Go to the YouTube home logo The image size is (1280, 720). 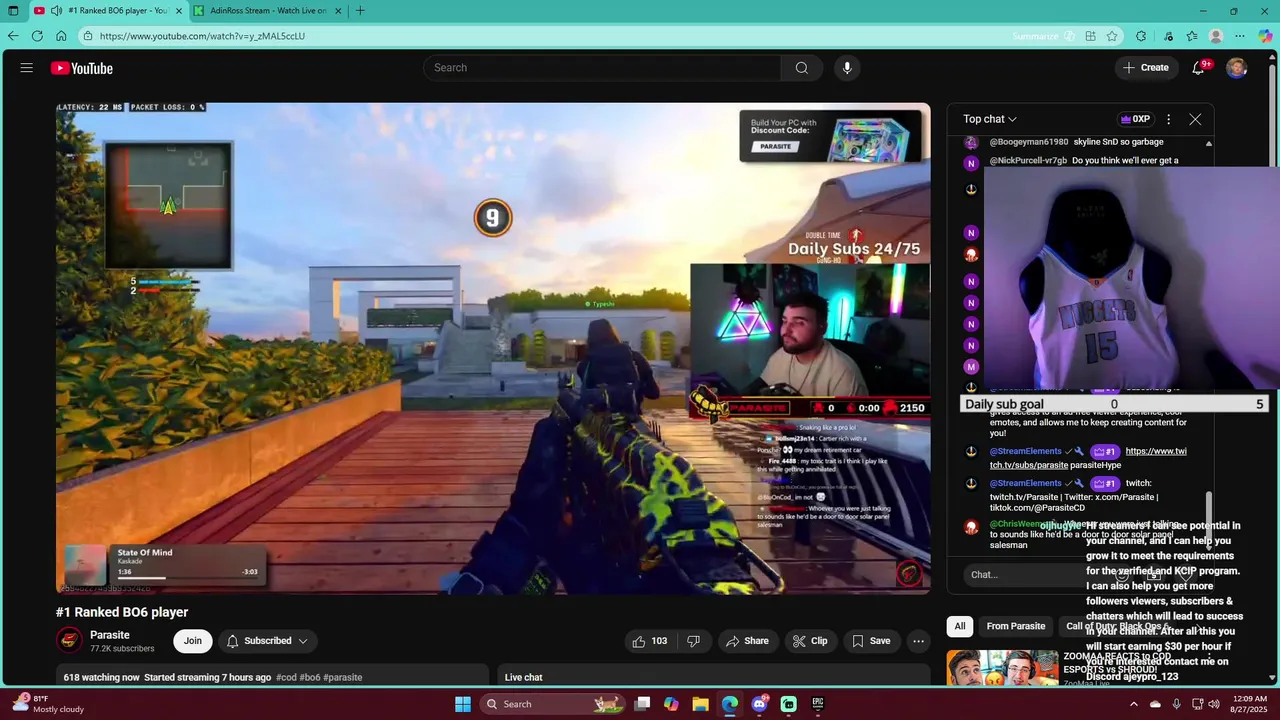pos(82,68)
